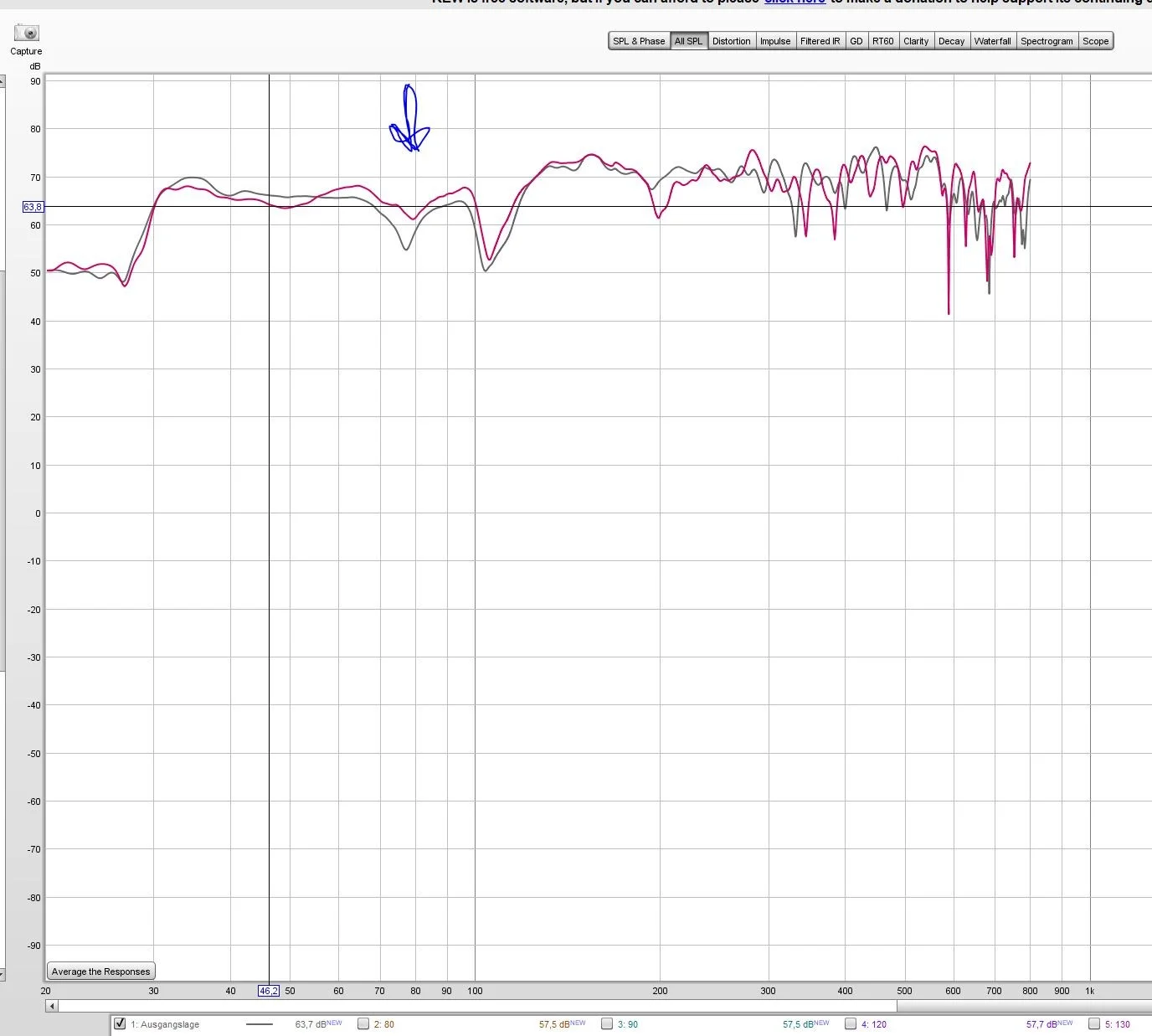The height and width of the screenshot is (1036, 1152).
Task: Click the Ausgangslage trace line color sample
Action: point(260,1024)
